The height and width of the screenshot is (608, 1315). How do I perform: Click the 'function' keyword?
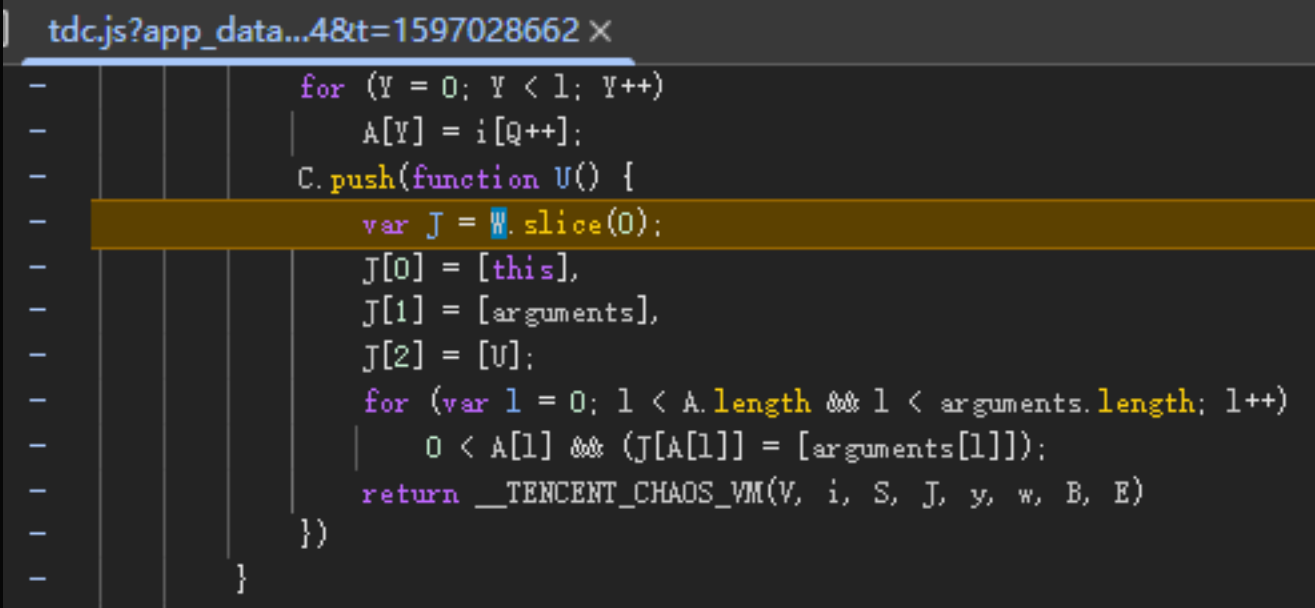[x=474, y=179]
